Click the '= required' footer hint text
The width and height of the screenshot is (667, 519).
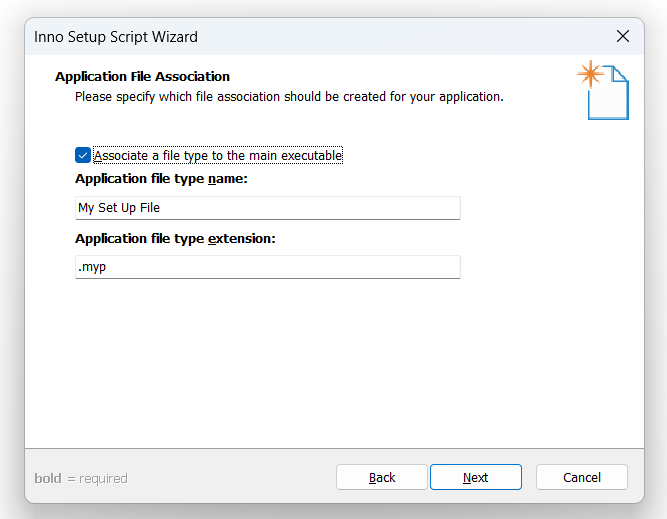click(x=97, y=479)
